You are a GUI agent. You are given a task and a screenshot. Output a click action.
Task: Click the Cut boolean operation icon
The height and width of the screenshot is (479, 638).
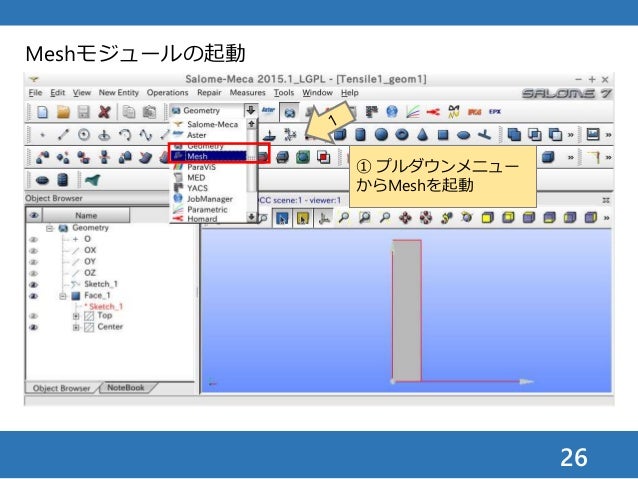[x=555, y=134]
